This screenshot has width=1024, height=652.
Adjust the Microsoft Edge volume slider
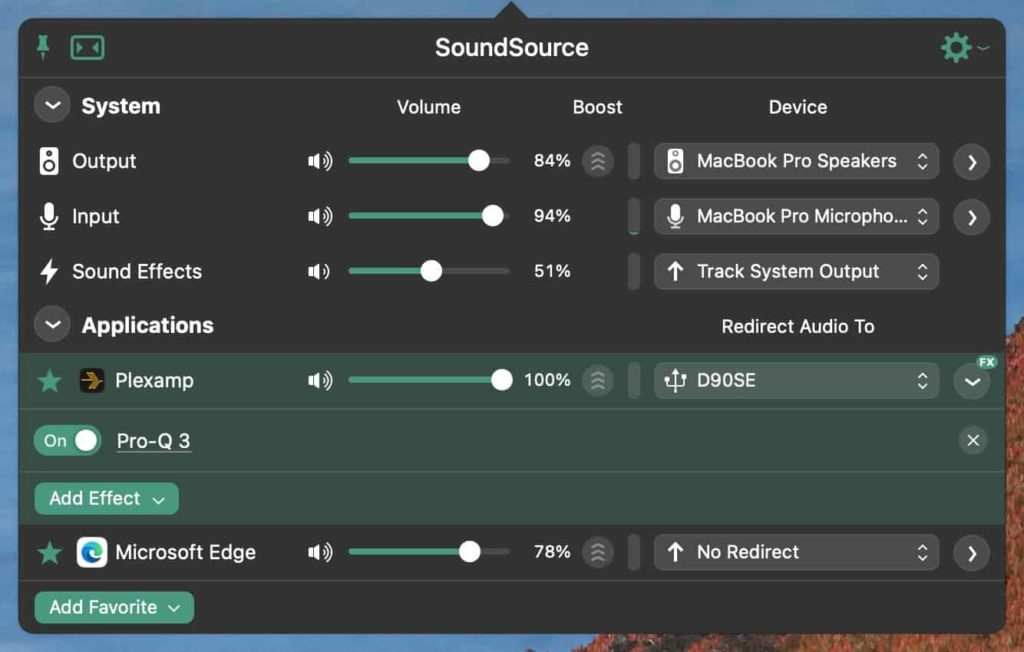429,553
